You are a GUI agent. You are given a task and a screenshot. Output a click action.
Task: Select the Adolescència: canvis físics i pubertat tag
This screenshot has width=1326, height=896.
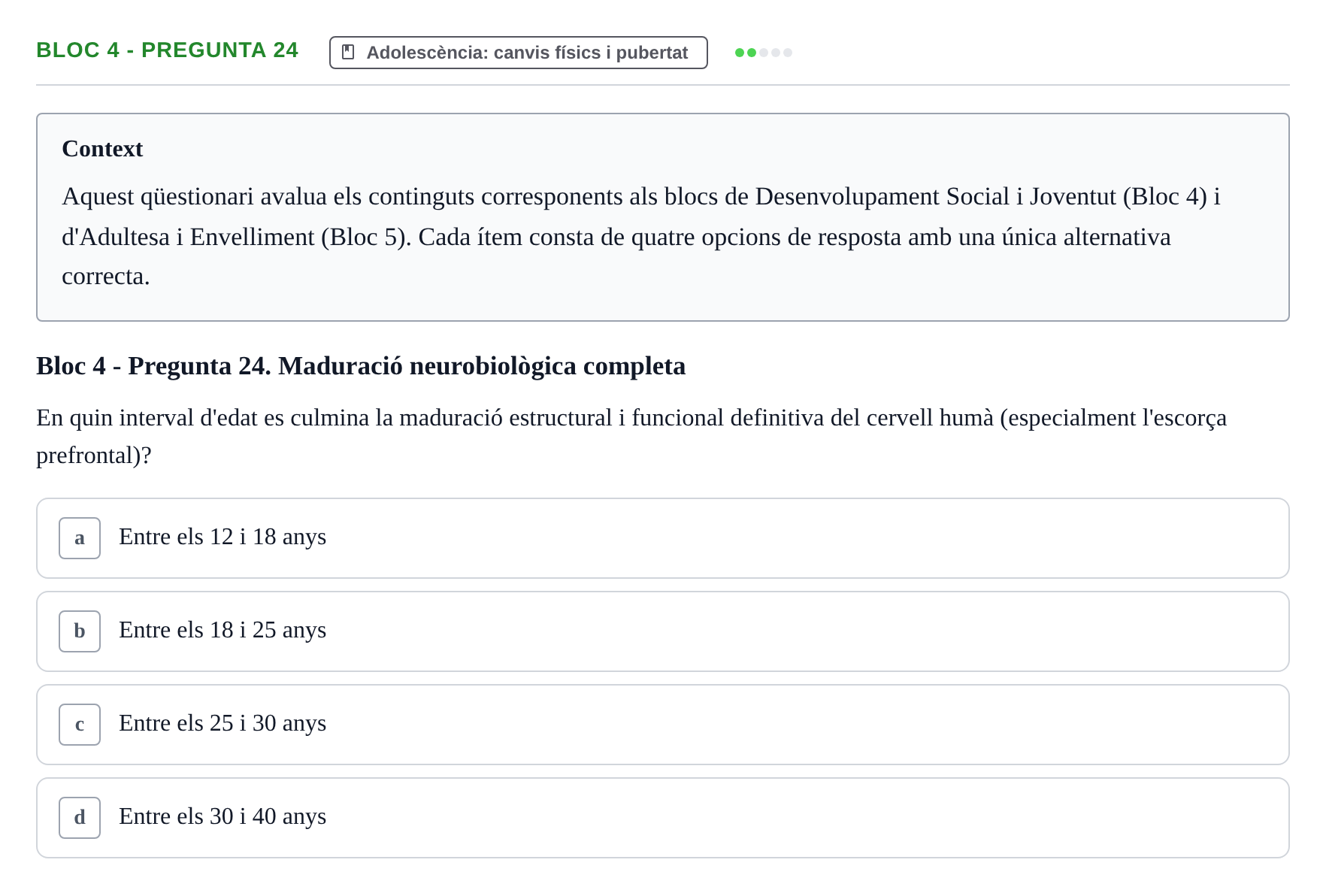(519, 53)
